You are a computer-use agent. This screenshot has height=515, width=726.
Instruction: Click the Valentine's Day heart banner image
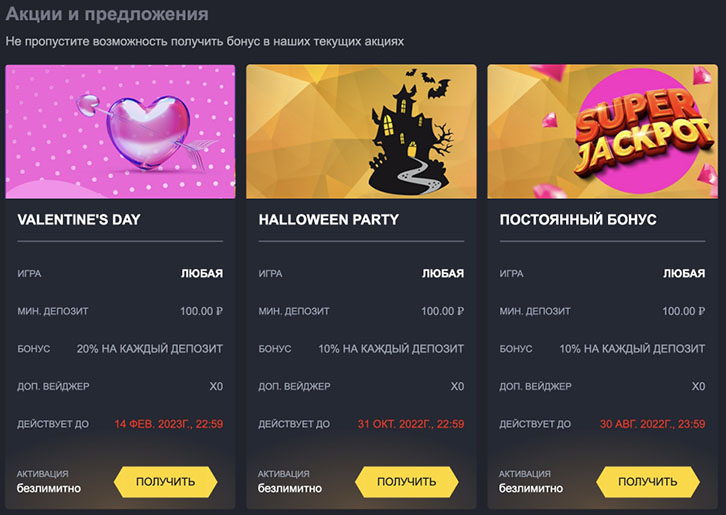coord(120,132)
